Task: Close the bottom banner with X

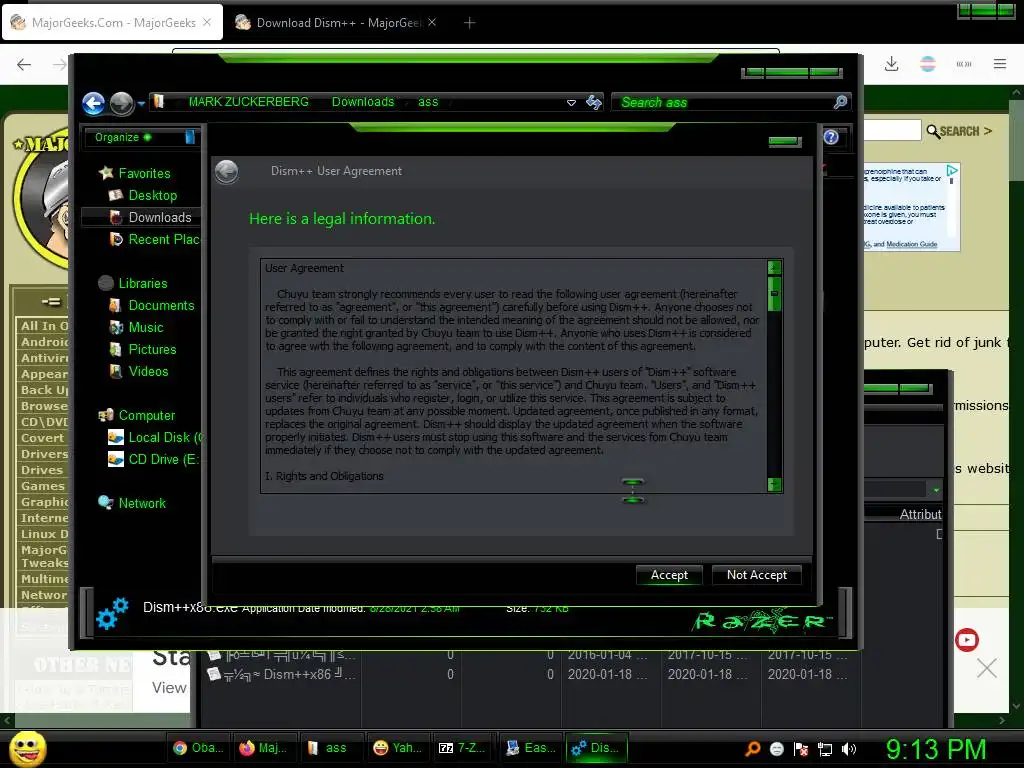Action: point(987,668)
